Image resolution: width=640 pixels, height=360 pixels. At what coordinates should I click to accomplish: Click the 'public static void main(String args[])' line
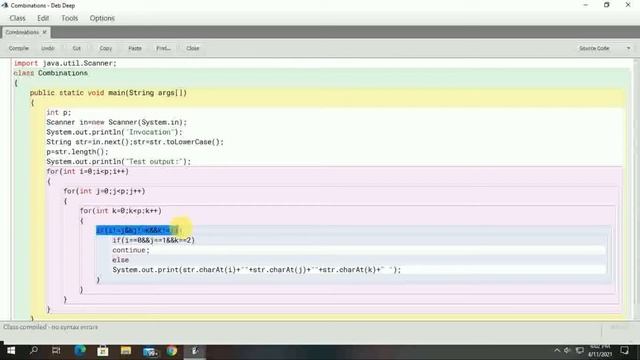pos(108,93)
